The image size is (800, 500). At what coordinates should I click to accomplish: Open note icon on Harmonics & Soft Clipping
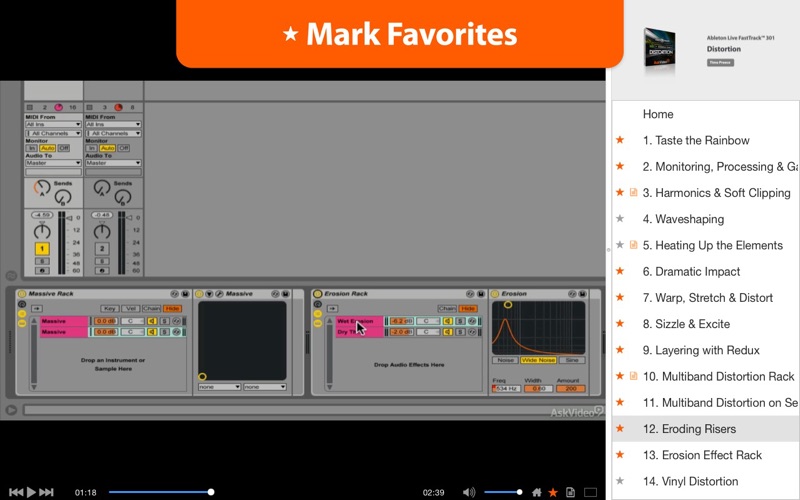coord(633,192)
